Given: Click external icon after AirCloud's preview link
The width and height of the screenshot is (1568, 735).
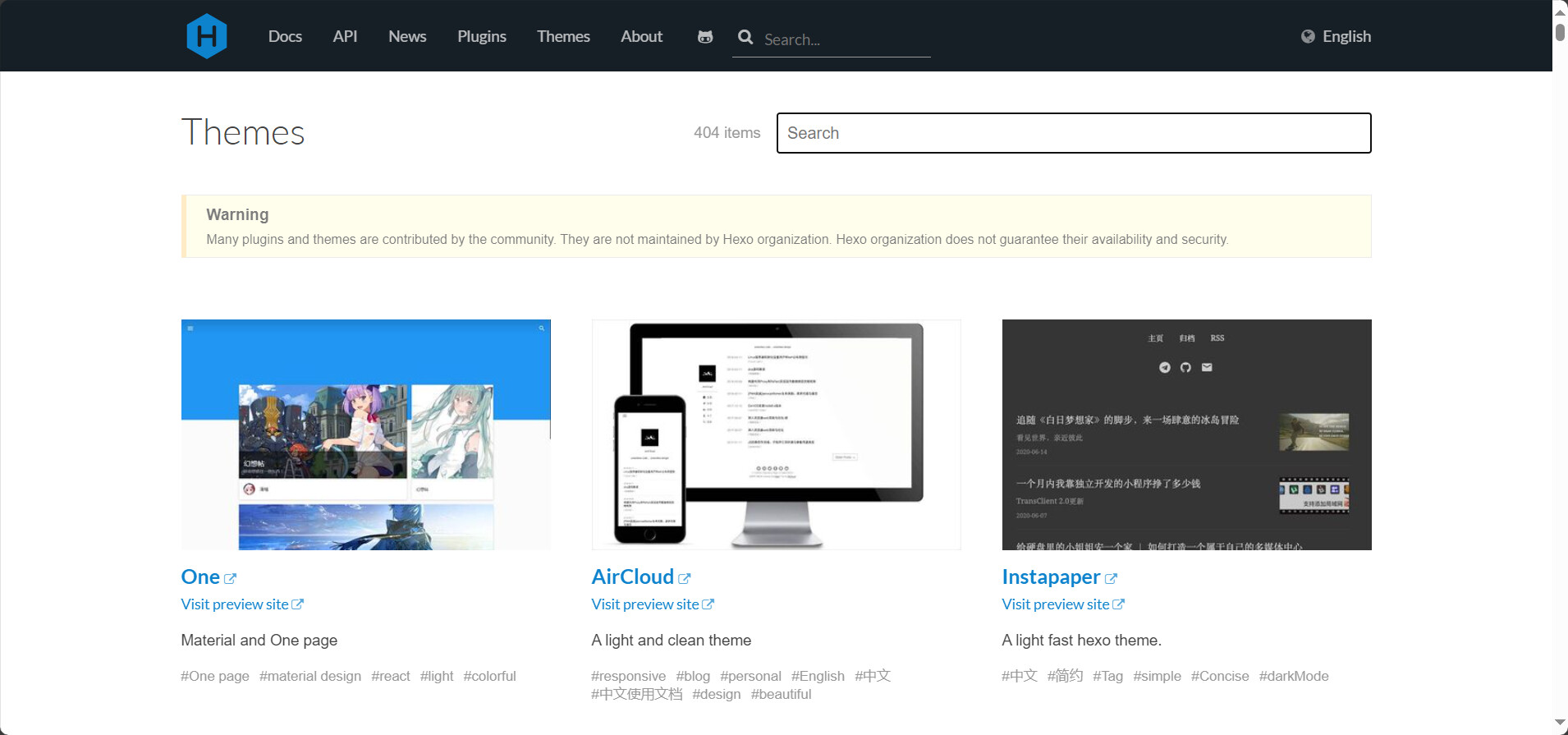Looking at the screenshot, I should pyautogui.click(x=708, y=604).
